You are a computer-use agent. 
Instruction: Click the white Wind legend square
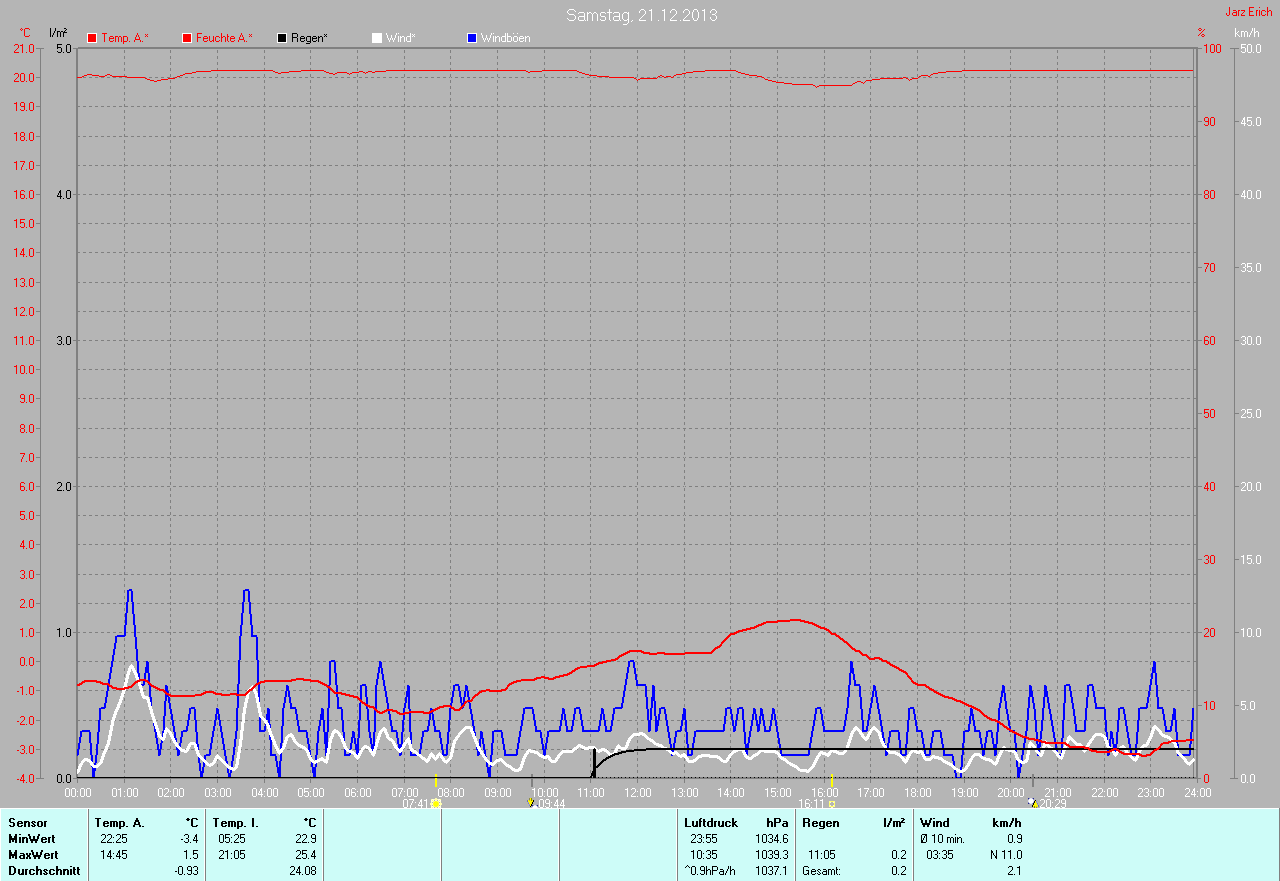click(377, 38)
